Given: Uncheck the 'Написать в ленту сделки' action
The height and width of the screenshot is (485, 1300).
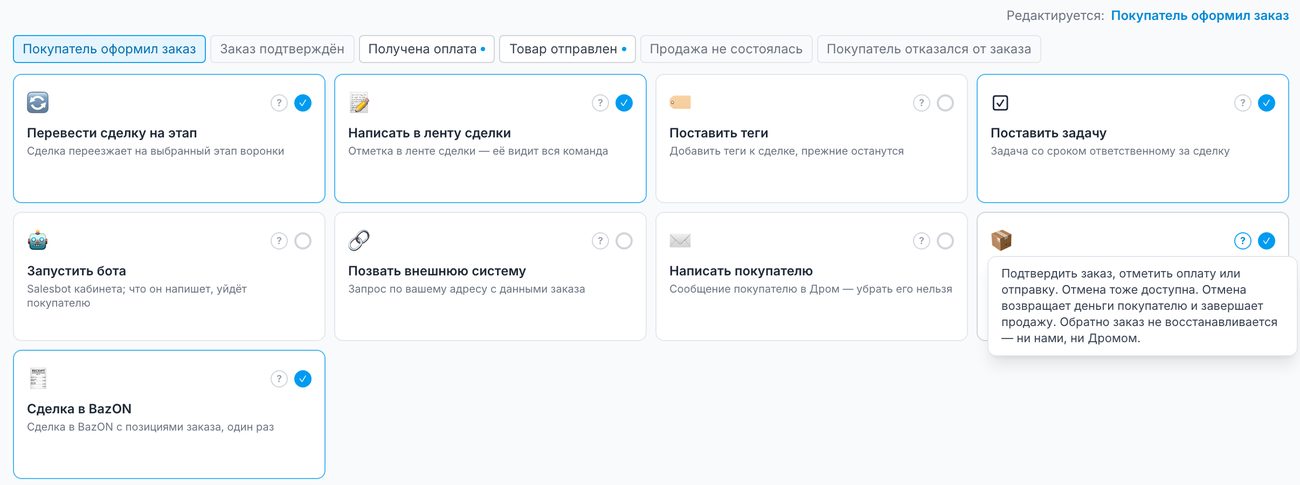Looking at the screenshot, I should 624,102.
